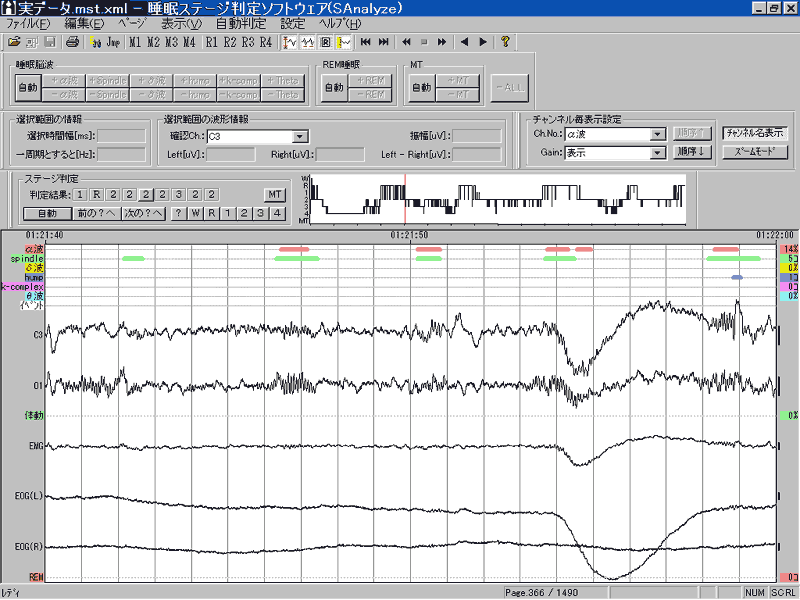
Task: Click the stage 4 button
Action: tap(277, 213)
